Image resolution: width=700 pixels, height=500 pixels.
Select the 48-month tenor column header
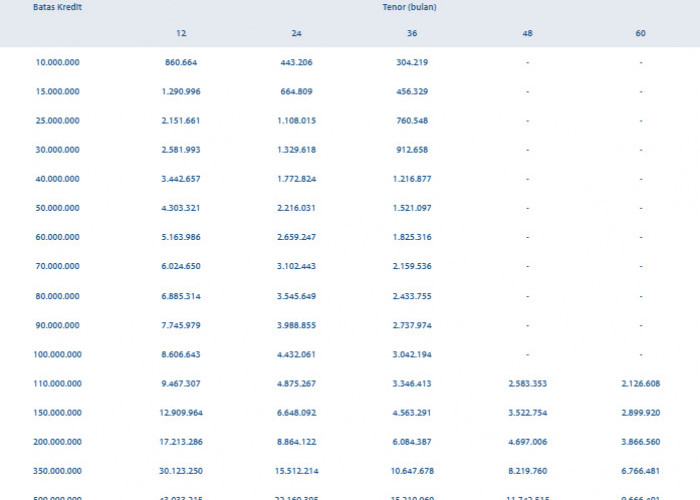(x=527, y=33)
